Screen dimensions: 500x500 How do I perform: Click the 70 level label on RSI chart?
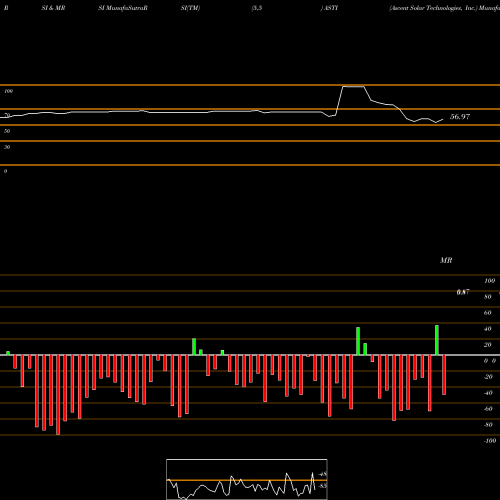(x=7, y=115)
